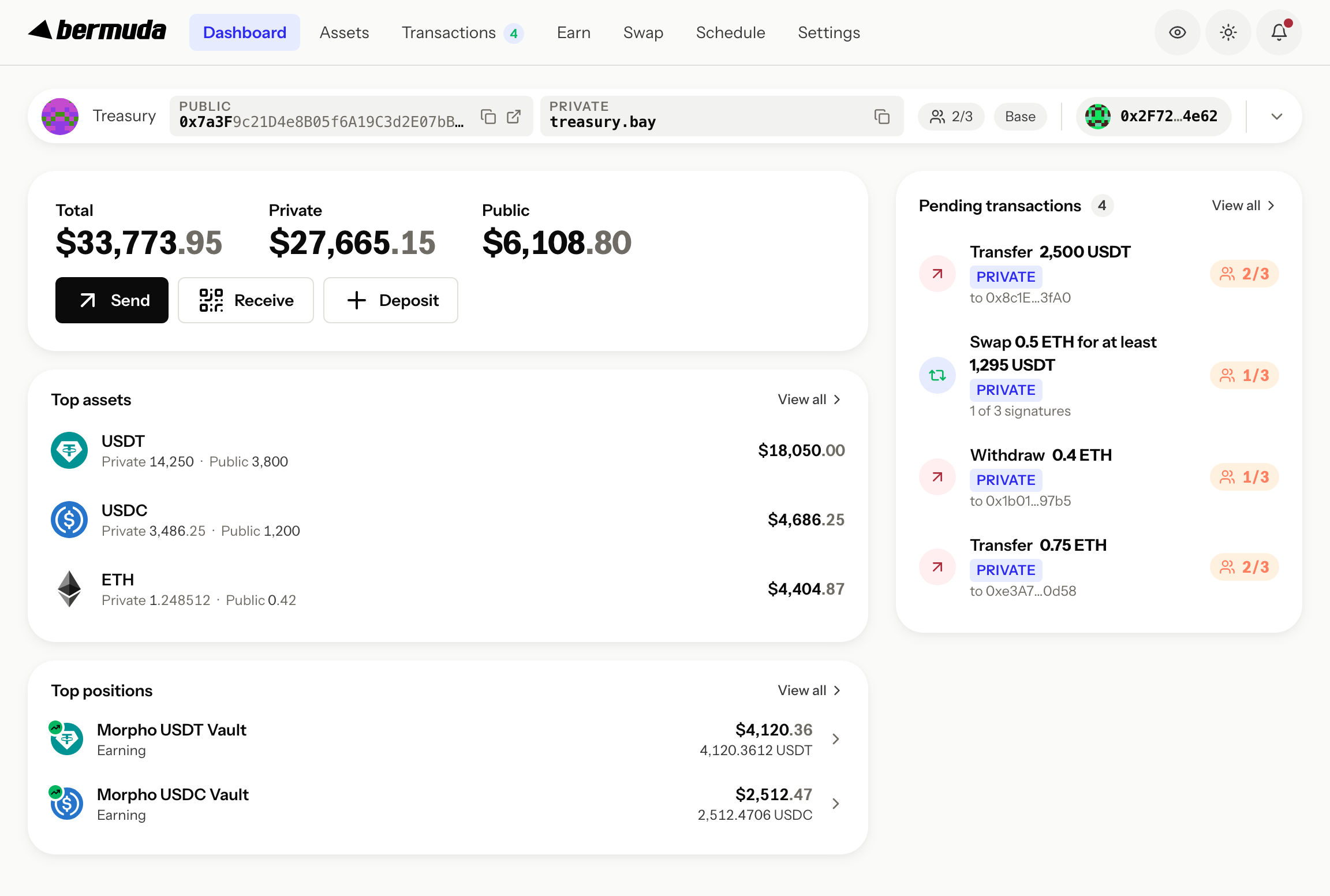Select the USDT asset name
This screenshot has height=896, width=1330.
click(x=123, y=441)
